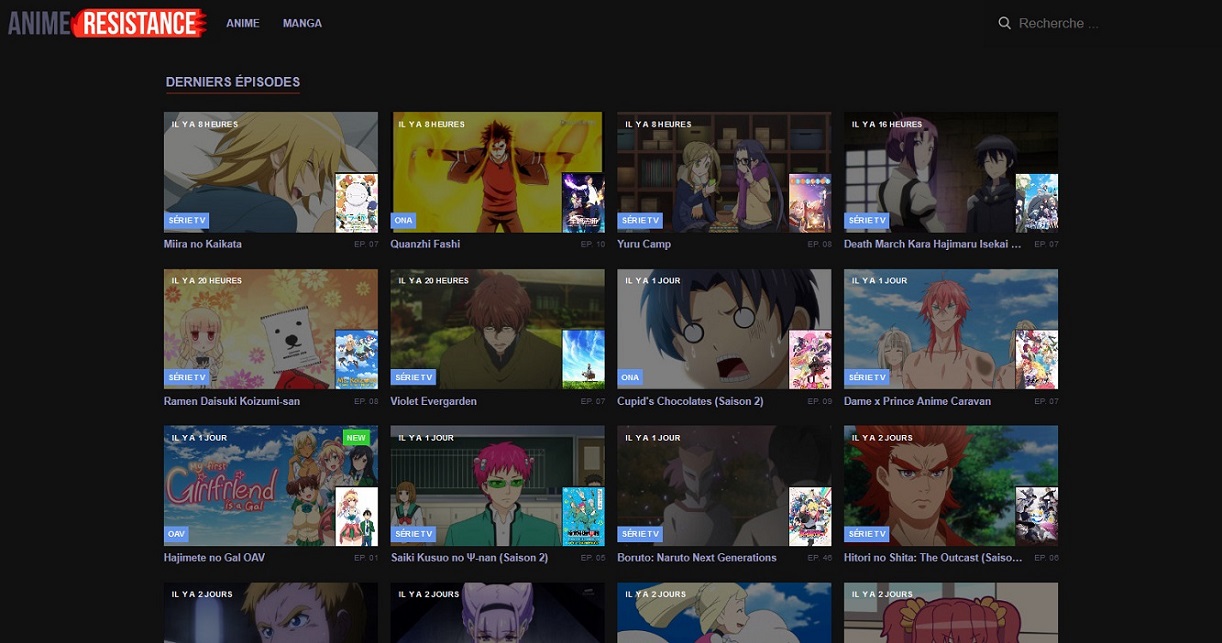Screen dimensions: 1222x643
Task: Click the small poster on Death March
Action: click(1037, 203)
